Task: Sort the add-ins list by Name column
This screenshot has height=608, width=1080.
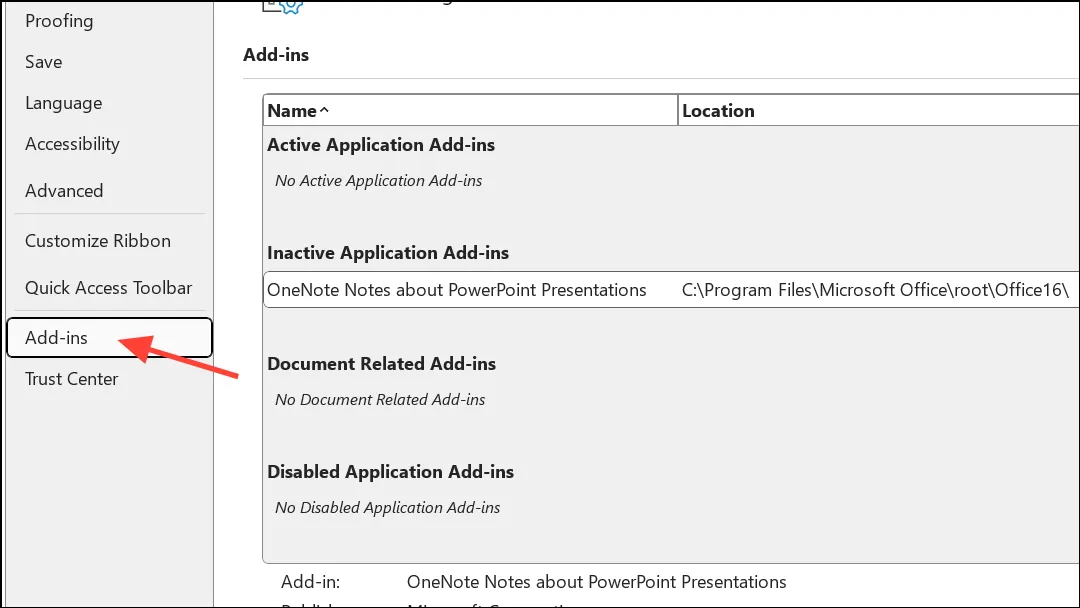Action: (x=470, y=110)
